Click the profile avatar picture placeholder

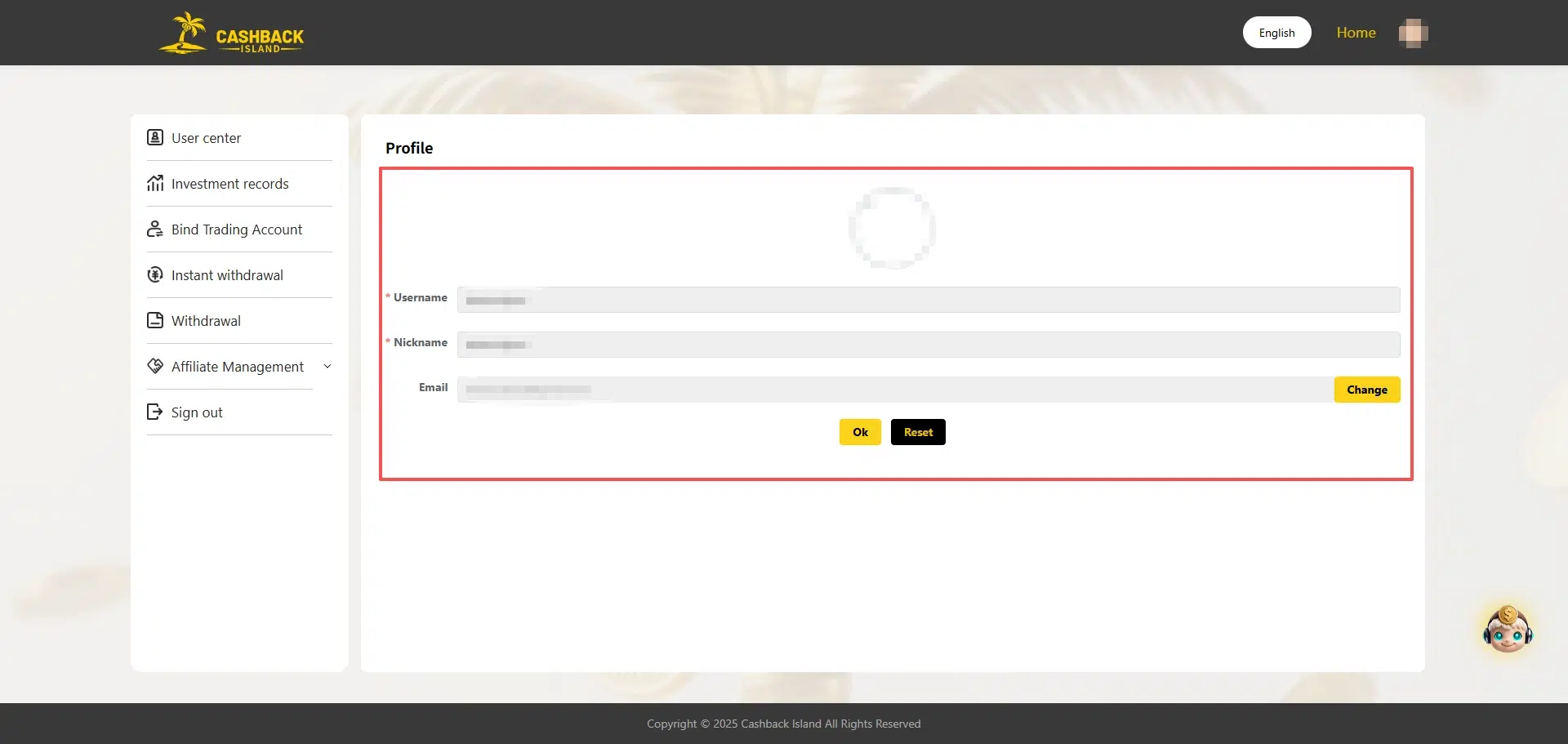(x=892, y=228)
